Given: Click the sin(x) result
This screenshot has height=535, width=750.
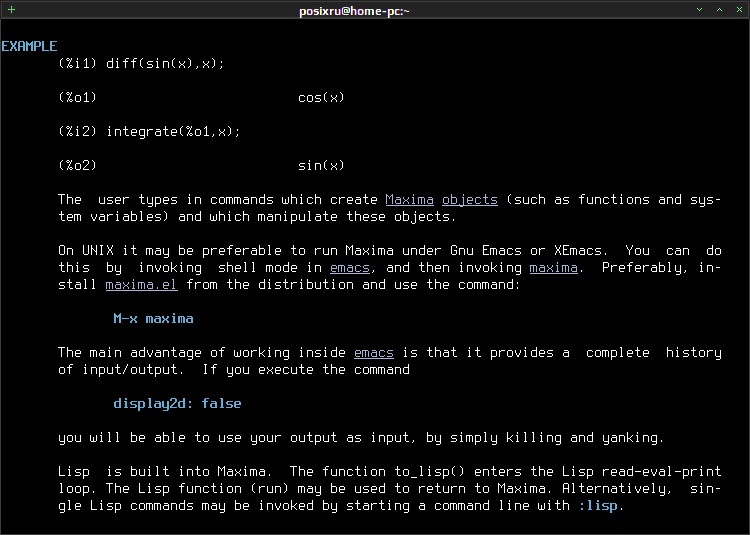Looking at the screenshot, I should pyautogui.click(x=321, y=165).
